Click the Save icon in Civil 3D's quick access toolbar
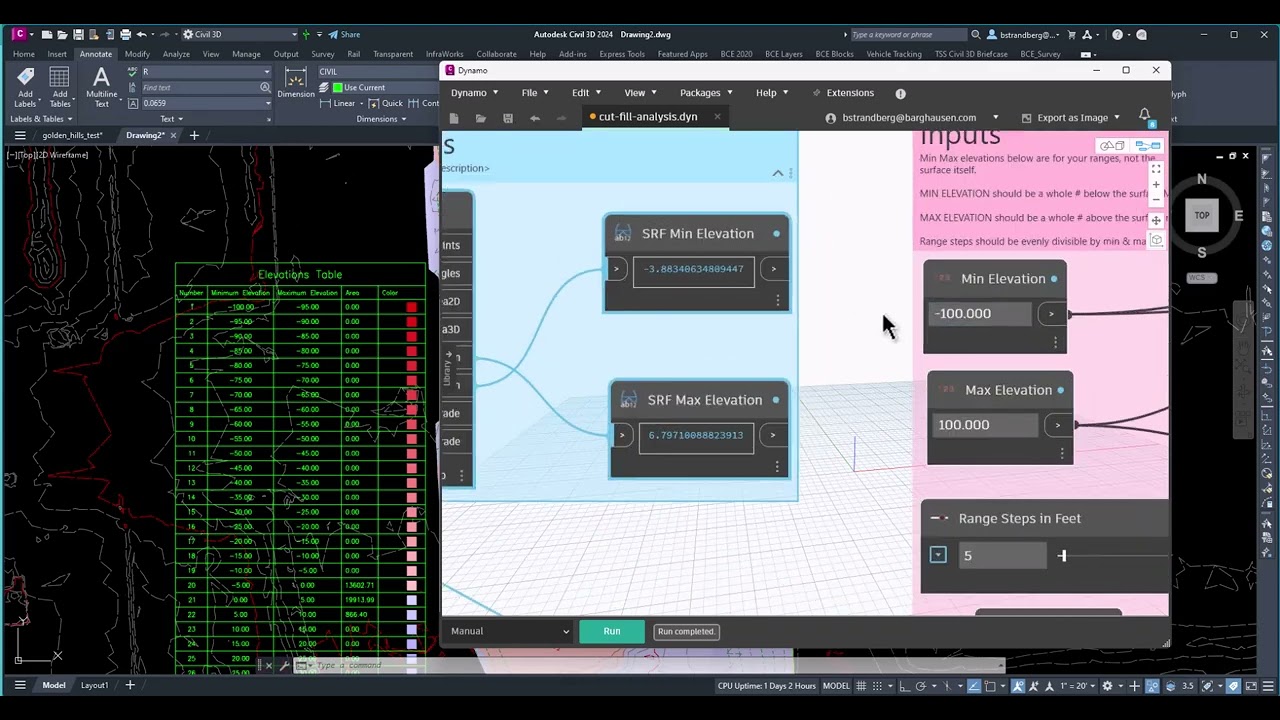Viewport: 1280px width, 720px height. pos(79,34)
